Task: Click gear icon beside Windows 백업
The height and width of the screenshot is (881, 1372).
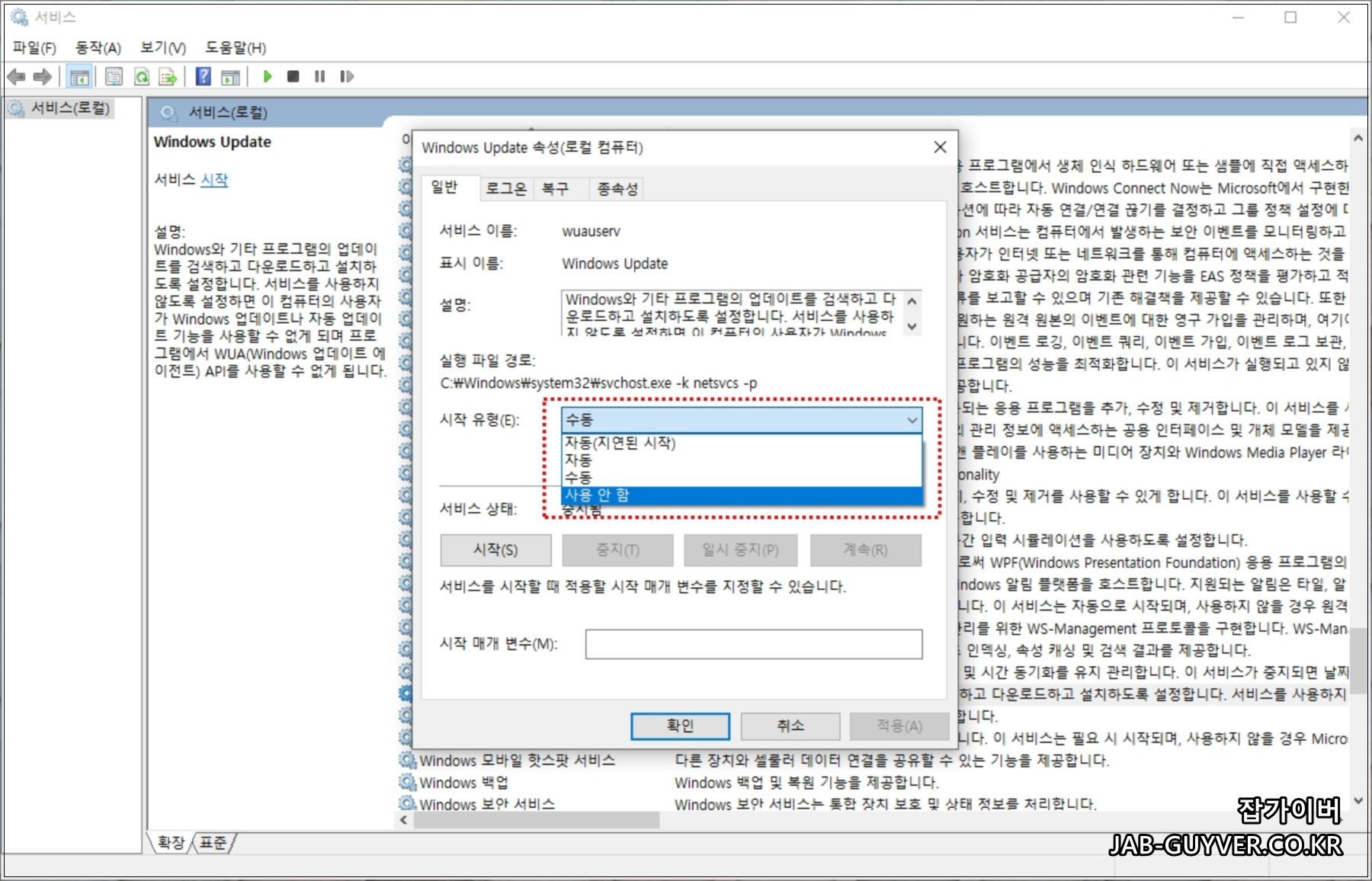Action: tap(408, 783)
